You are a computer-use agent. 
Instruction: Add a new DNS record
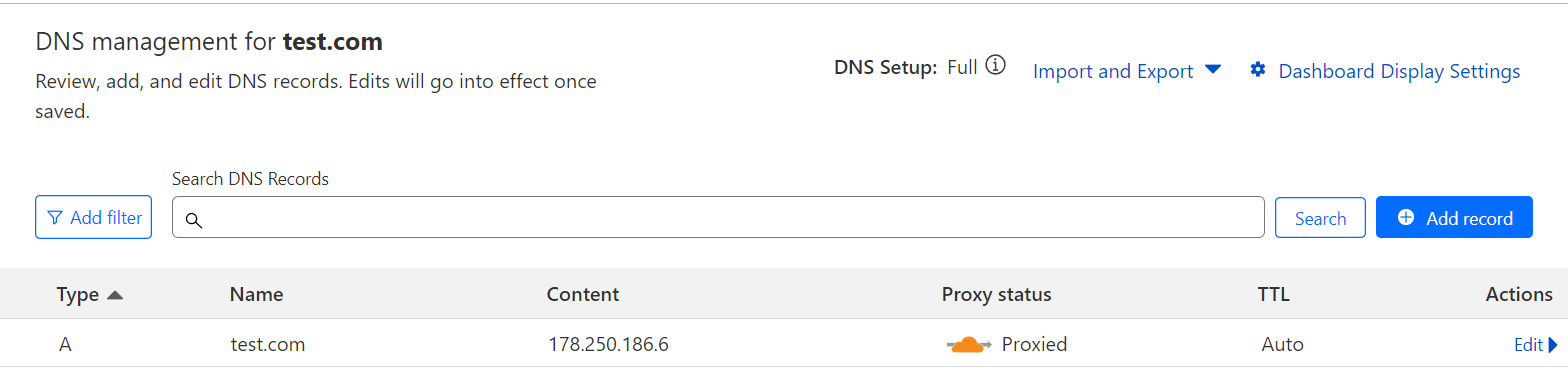[1454, 217]
